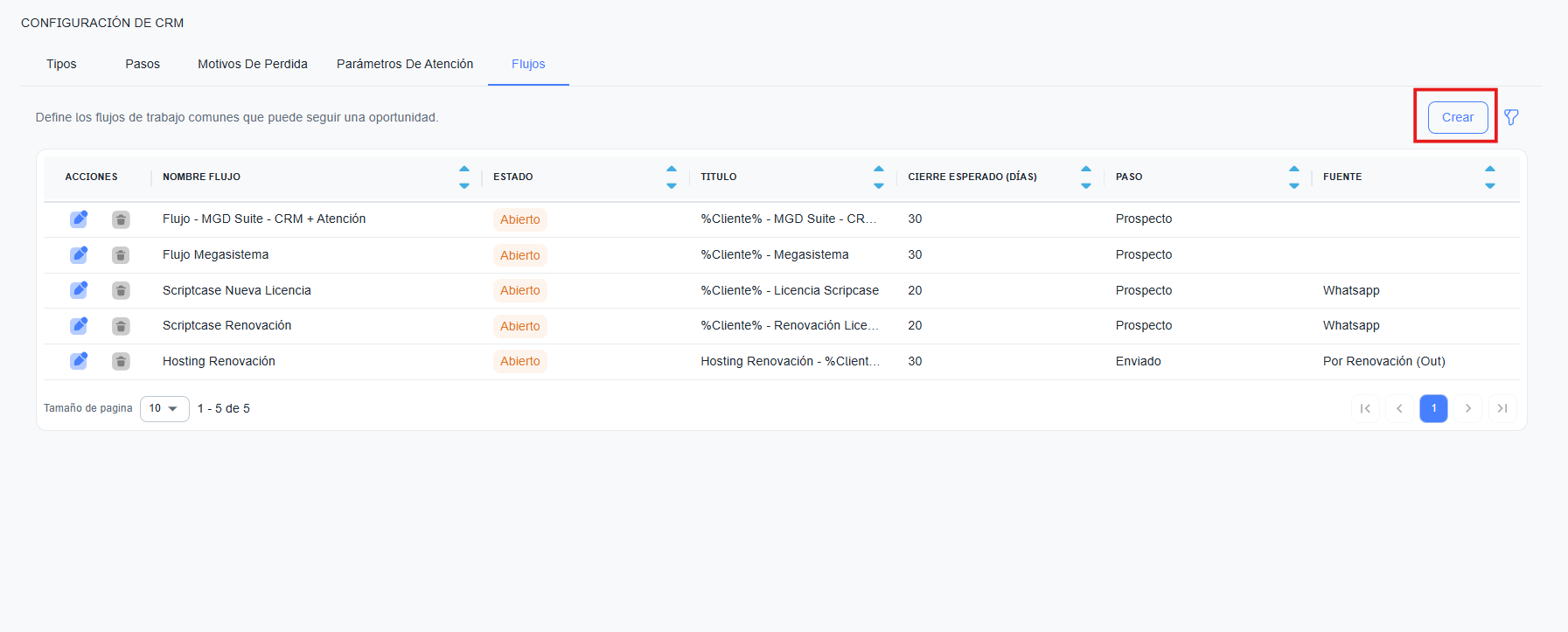Click Abierto status in Hosting Renovación row
The image size is (1568, 632).
point(520,361)
